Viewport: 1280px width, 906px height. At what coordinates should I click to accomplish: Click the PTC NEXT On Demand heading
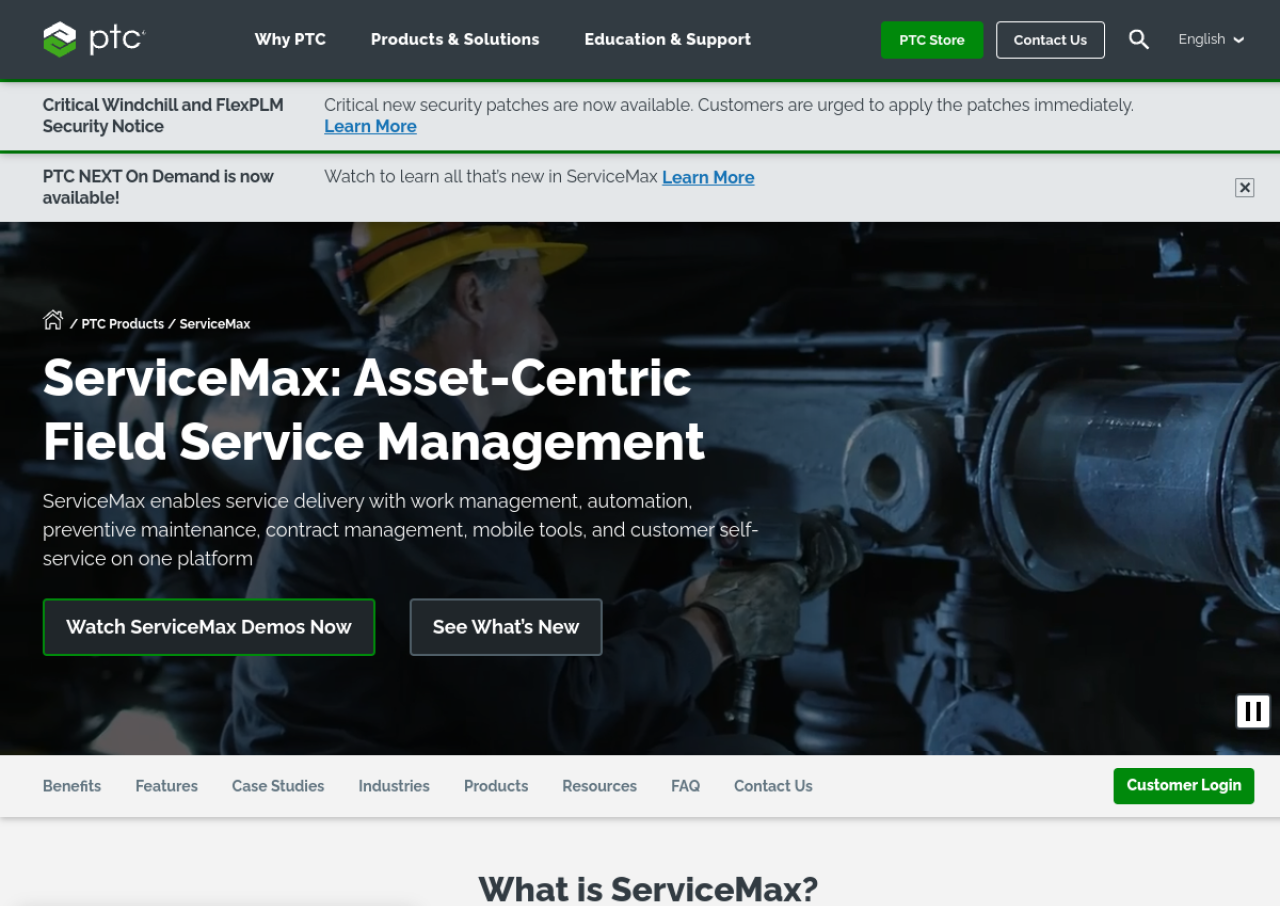(x=158, y=187)
